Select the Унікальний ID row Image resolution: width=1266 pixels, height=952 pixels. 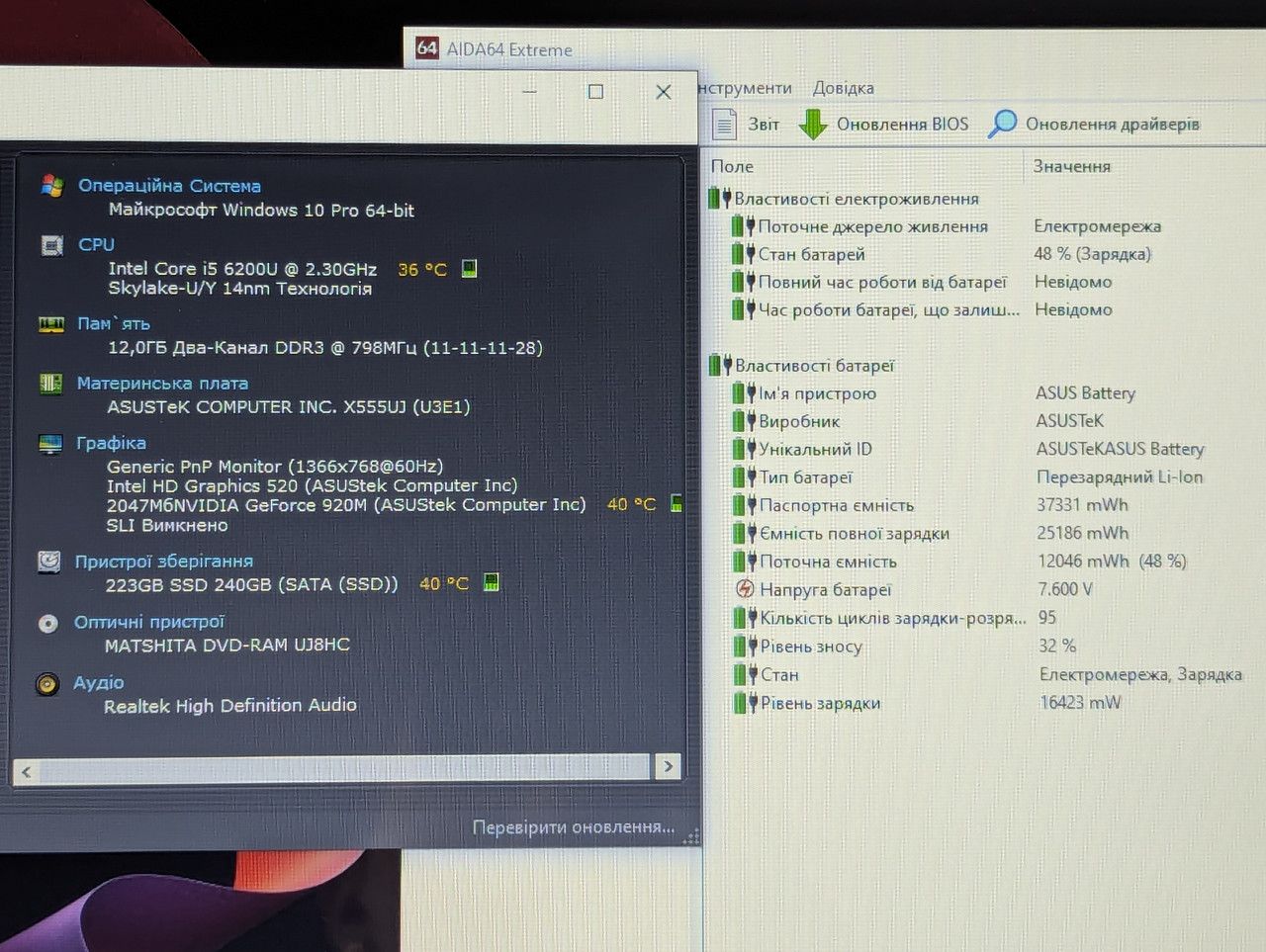(x=987, y=449)
